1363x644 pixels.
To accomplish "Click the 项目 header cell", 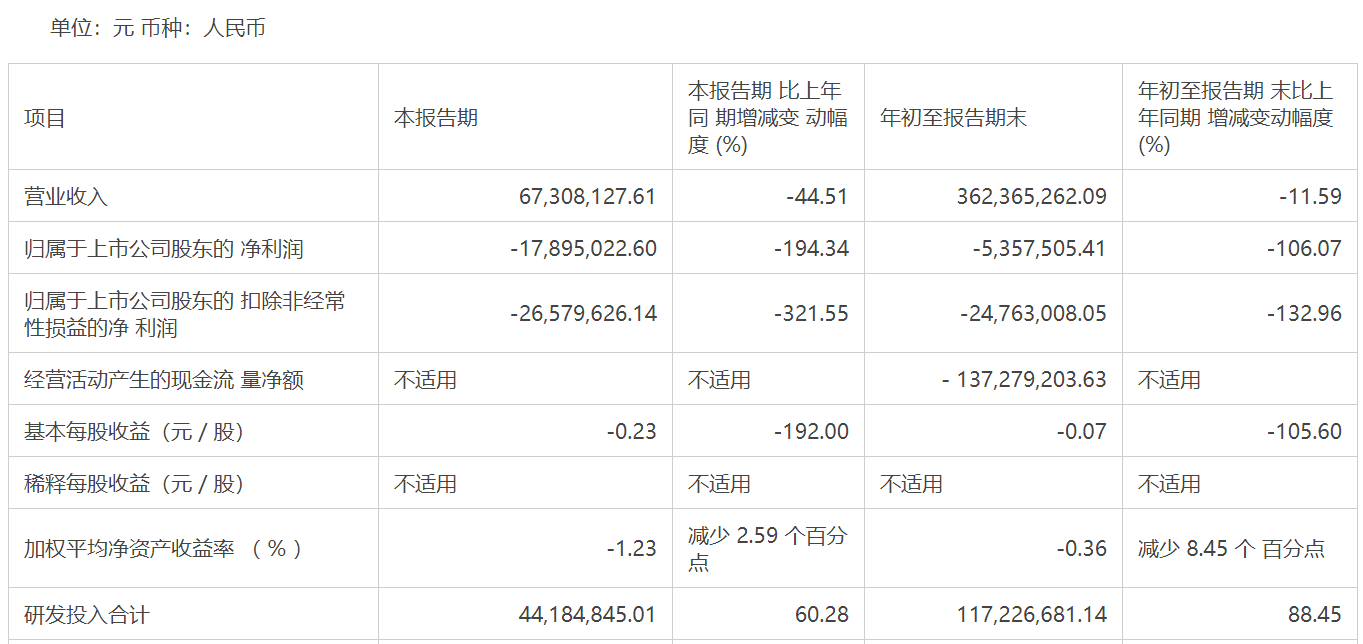I will (45, 118).
